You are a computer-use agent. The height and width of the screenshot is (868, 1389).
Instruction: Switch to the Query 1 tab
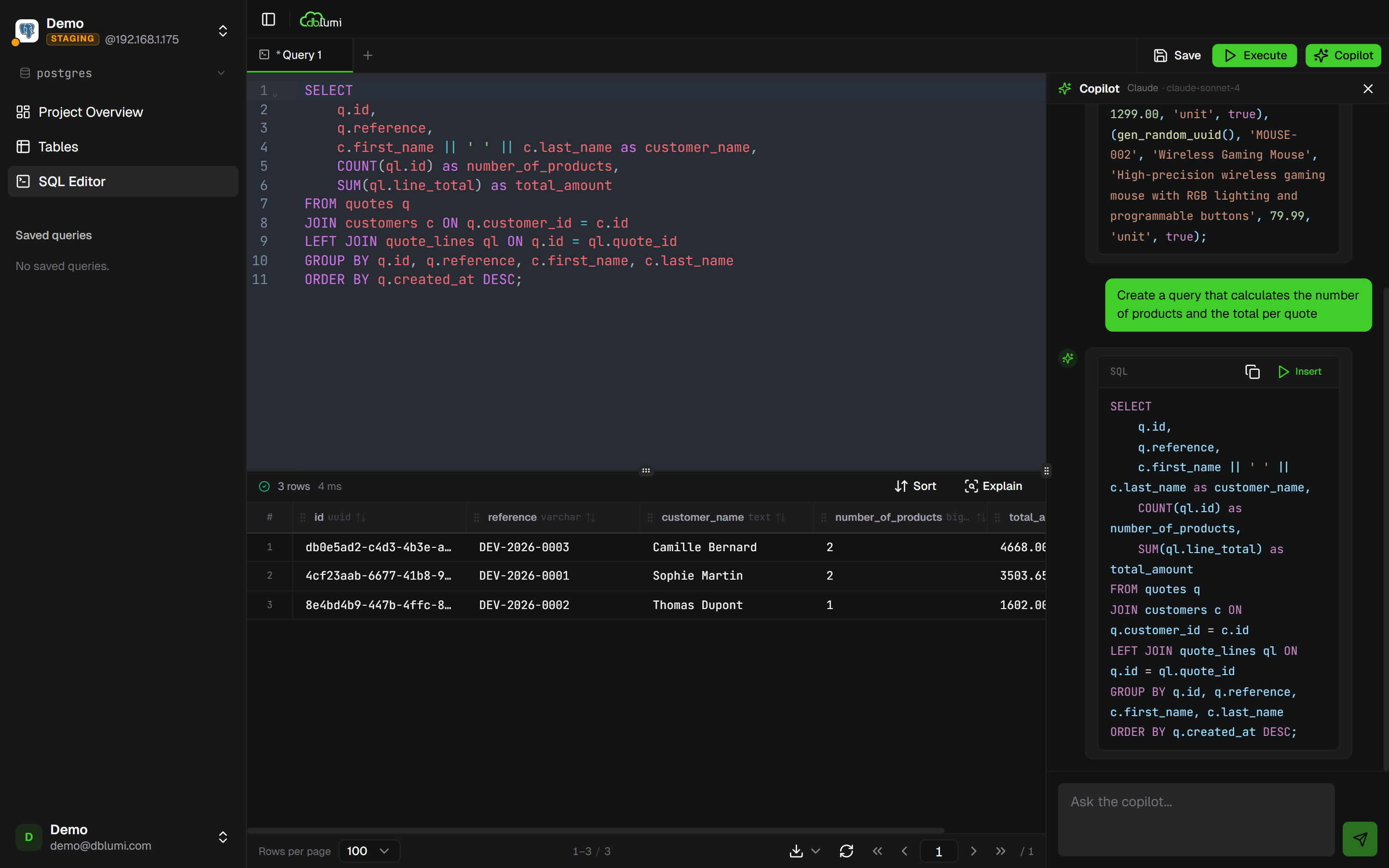[x=299, y=54]
